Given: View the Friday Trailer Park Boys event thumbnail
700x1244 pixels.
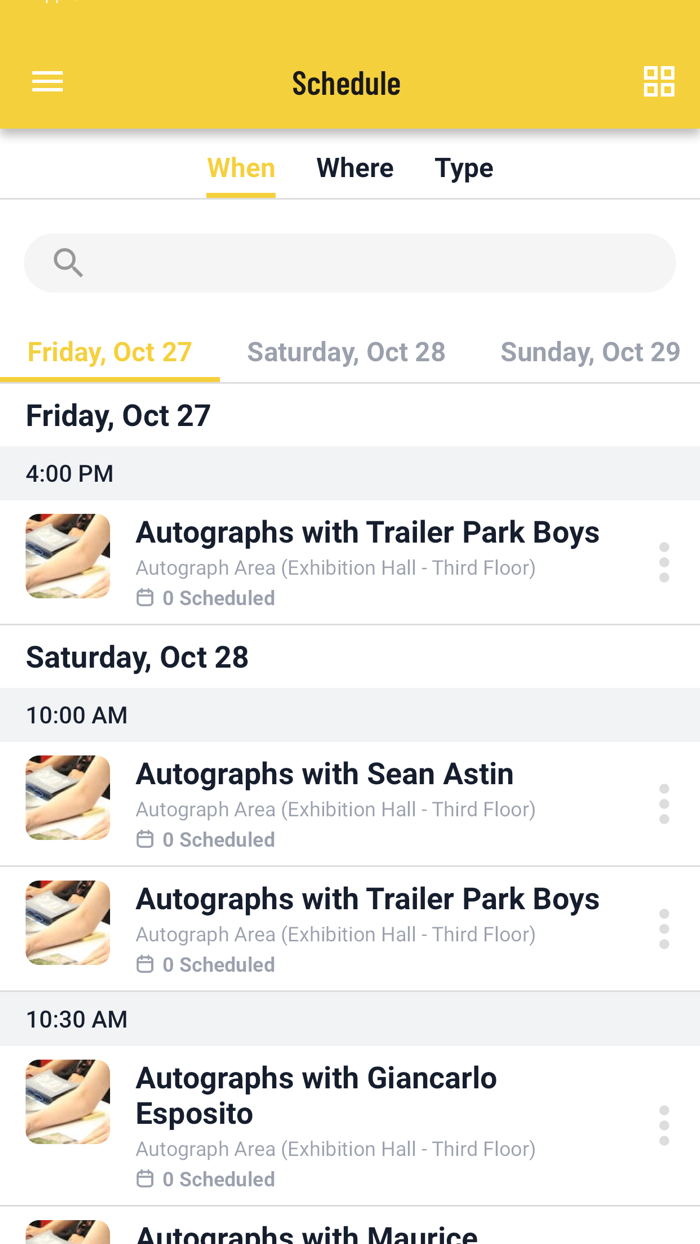Looking at the screenshot, I should 67,556.
